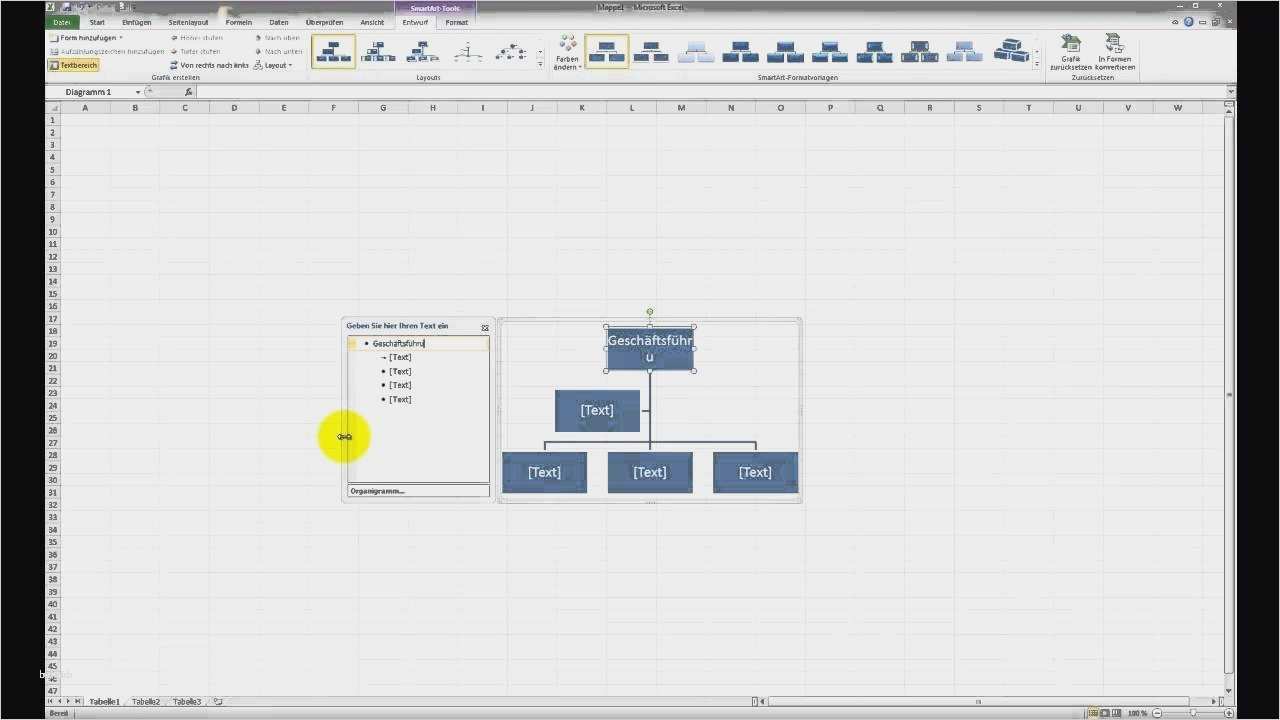The width and height of the screenshot is (1280, 720).
Task: Open the Datei tab
Action: tap(62, 22)
